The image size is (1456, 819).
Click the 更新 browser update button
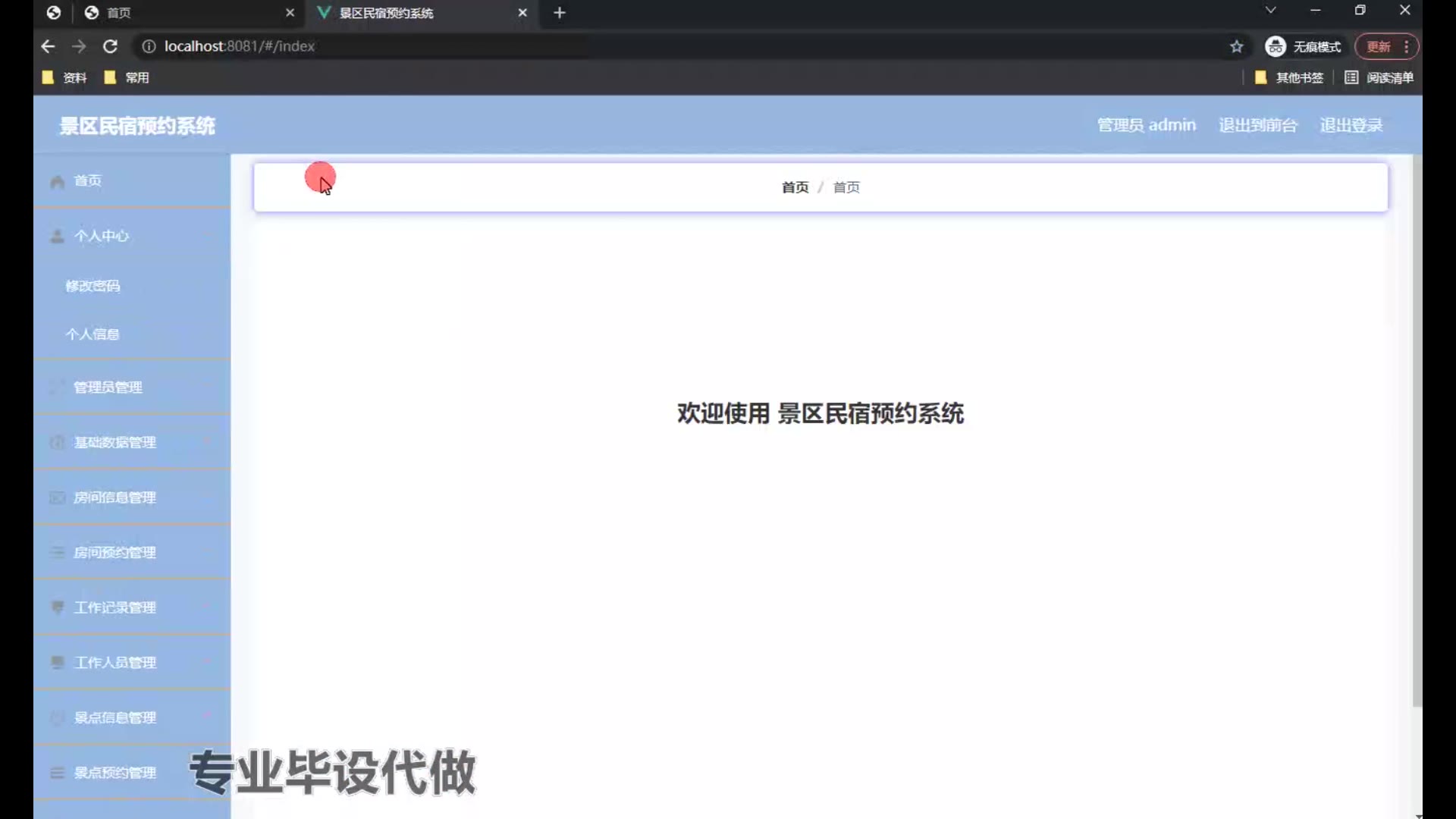(1379, 47)
